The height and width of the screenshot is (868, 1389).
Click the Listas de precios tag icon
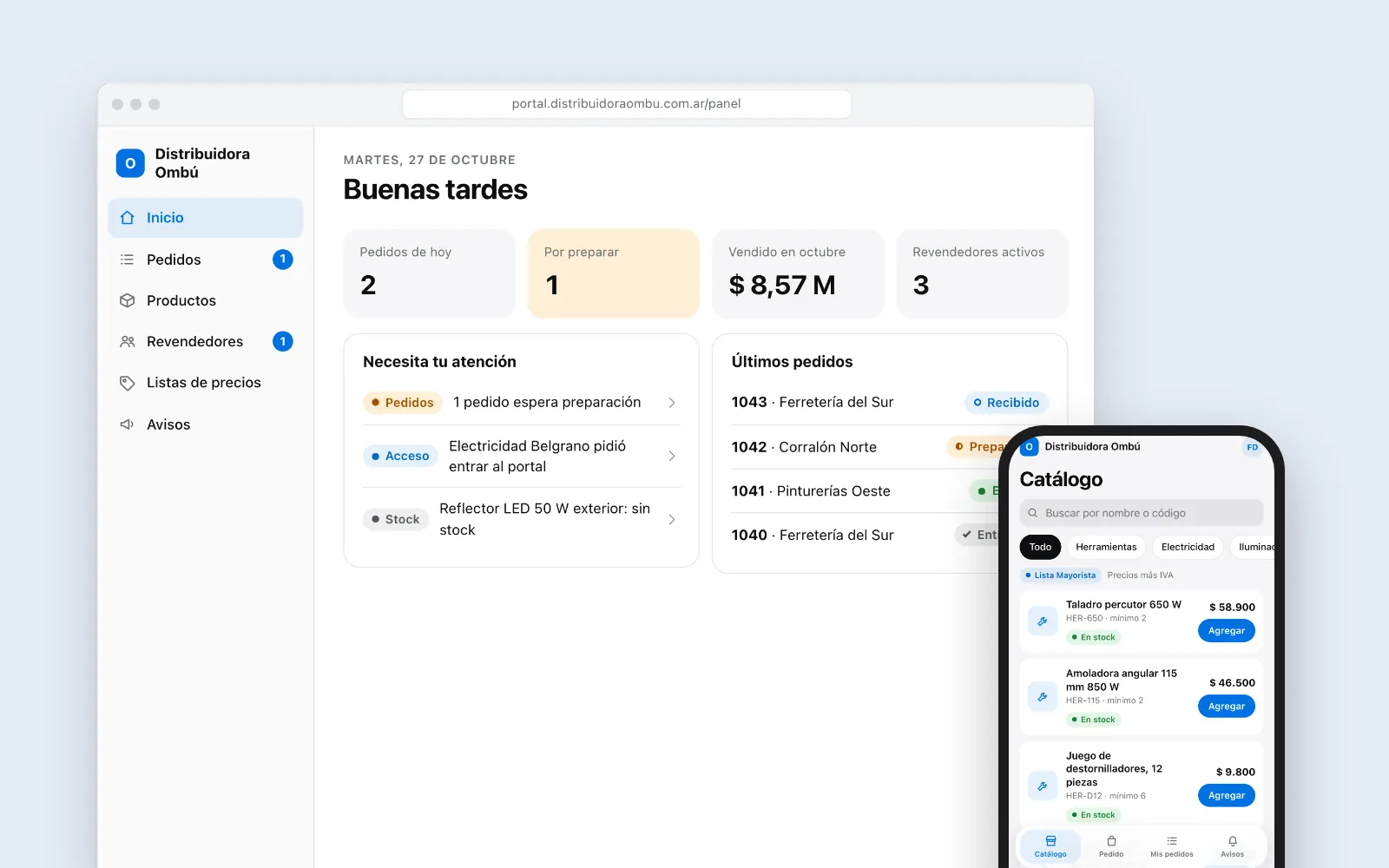coord(128,383)
